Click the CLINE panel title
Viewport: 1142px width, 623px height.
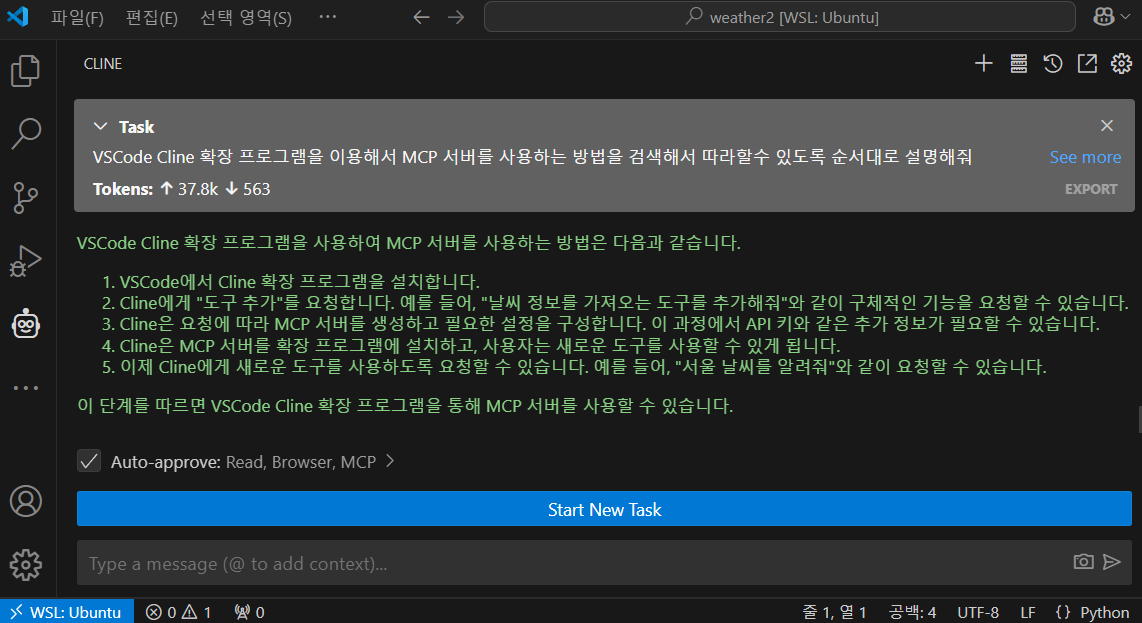103,63
